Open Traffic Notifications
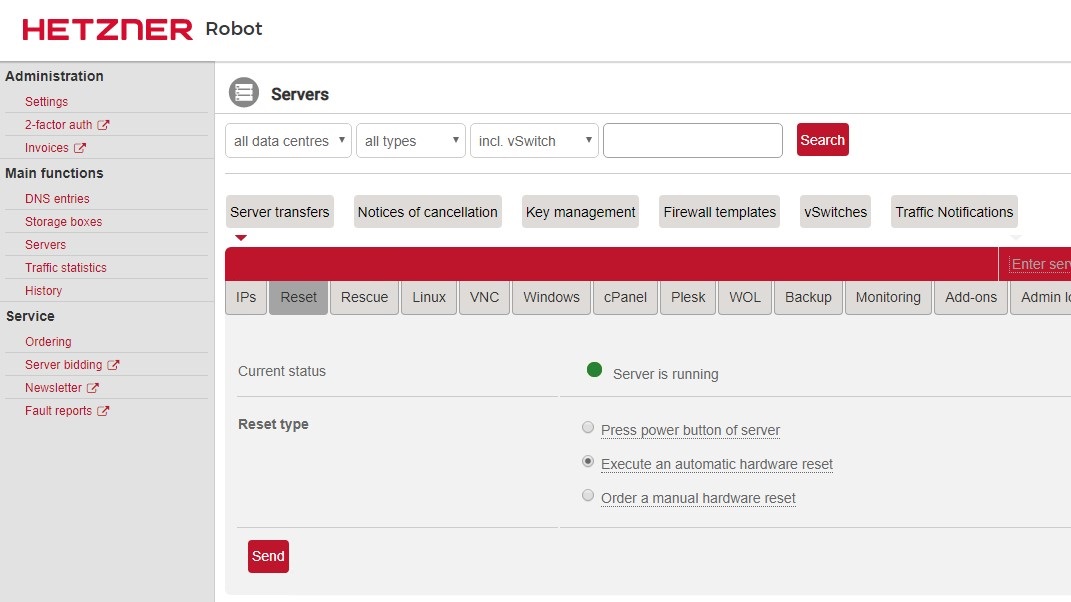1071x602 pixels. [x=954, y=212]
